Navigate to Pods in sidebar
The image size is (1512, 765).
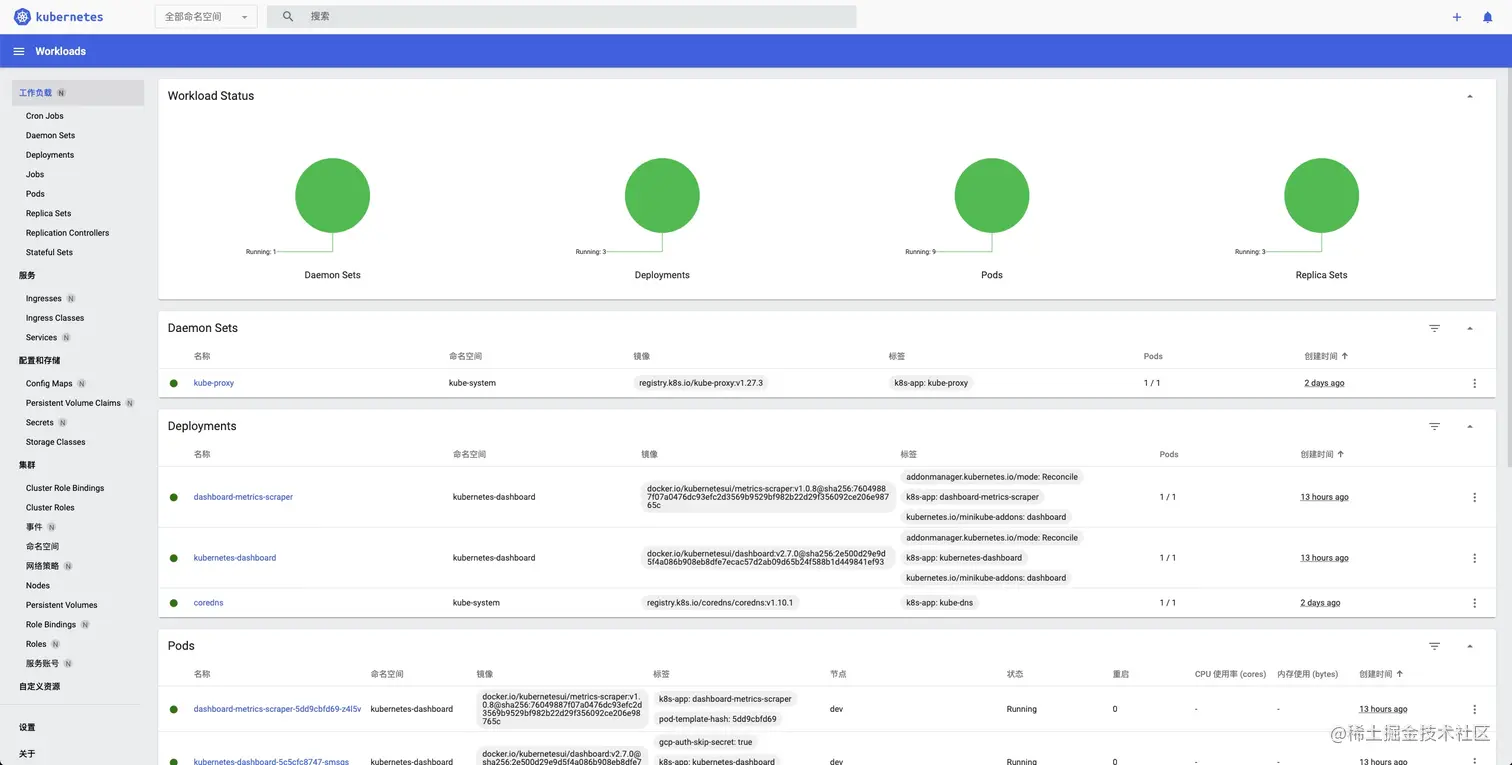[35, 194]
